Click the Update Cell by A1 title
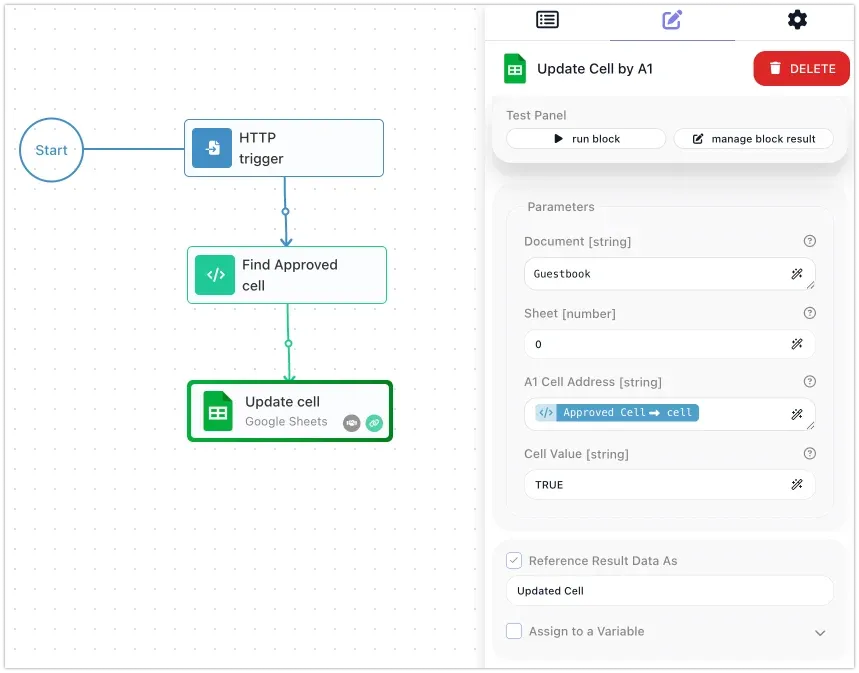 tap(595, 69)
